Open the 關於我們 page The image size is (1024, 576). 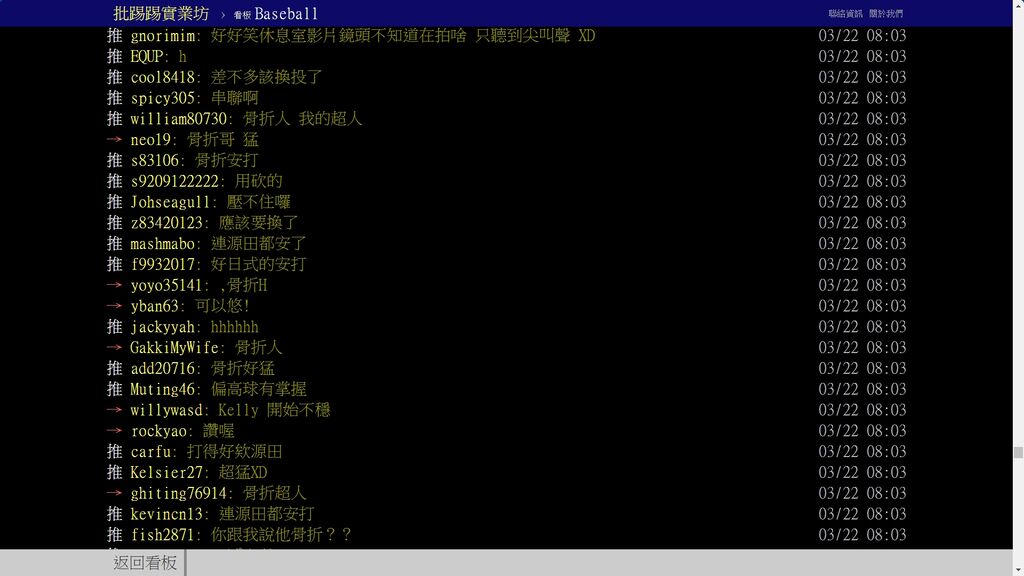[x=886, y=14]
